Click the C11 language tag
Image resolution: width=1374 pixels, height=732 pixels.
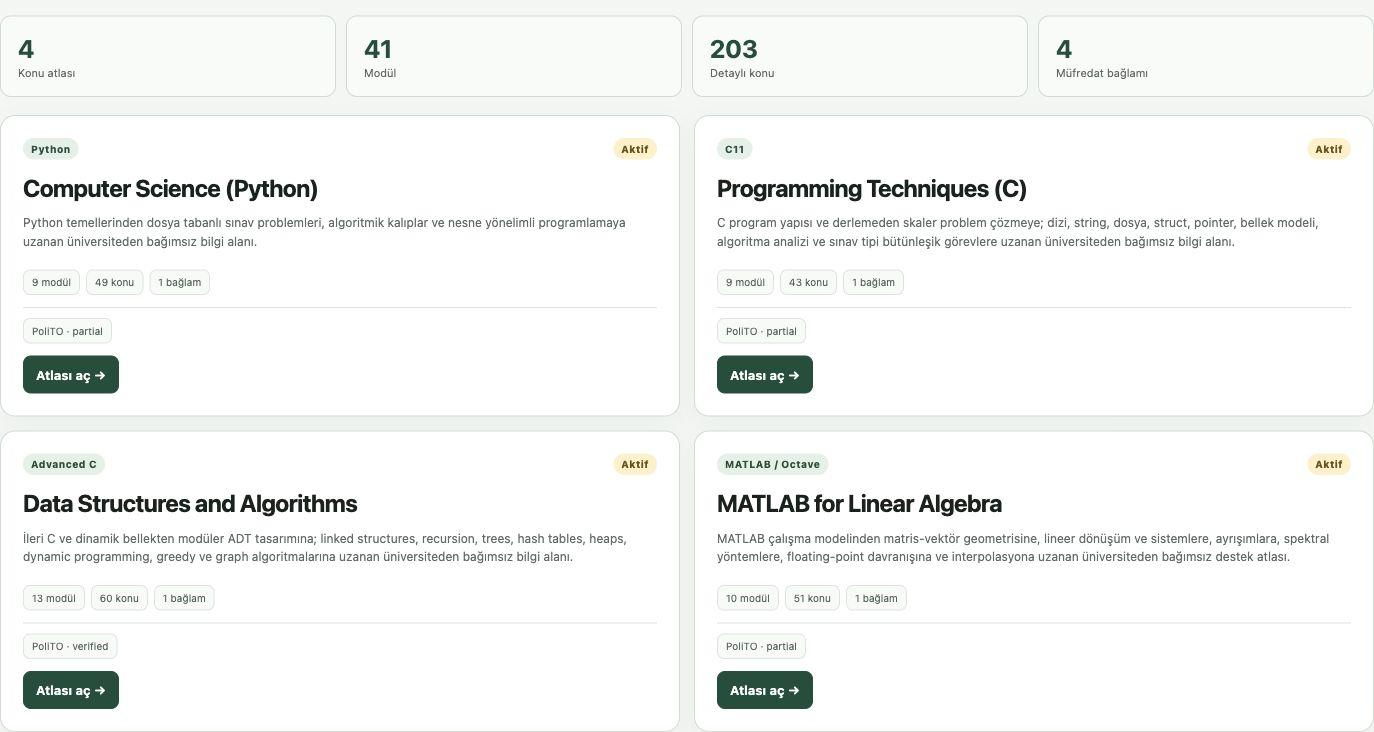click(x=735, y=149)
